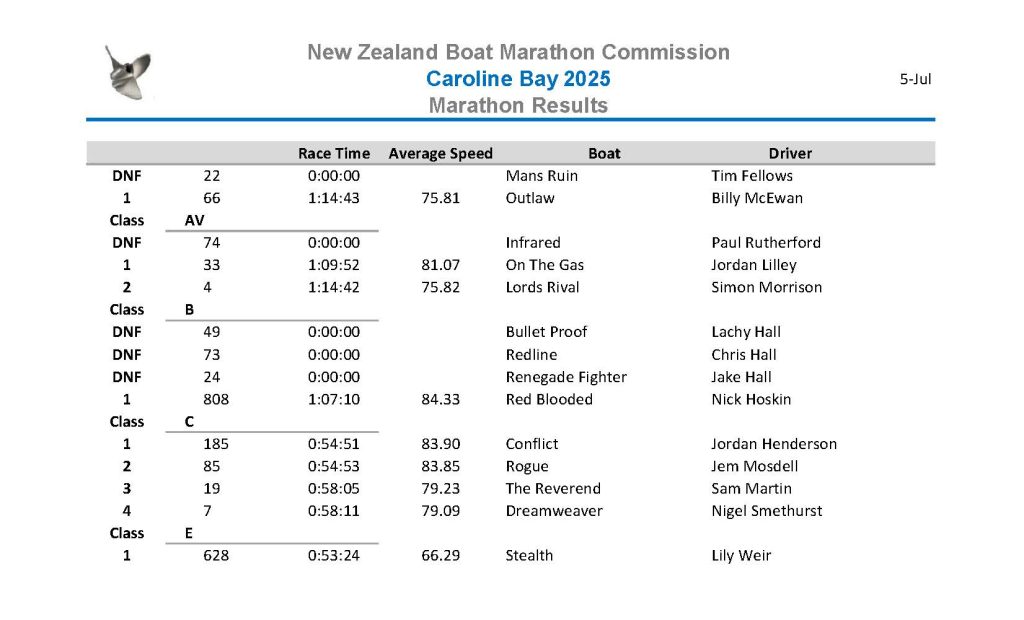This screenshot has width=1024, height=620.
Task: Click the Average Speed column header
Action: (440, 154)
